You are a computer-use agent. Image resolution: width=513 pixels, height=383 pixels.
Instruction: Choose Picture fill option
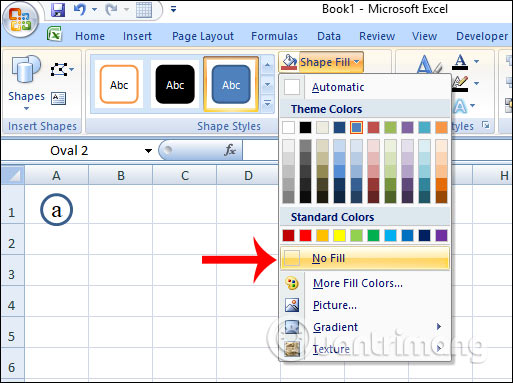365,305
